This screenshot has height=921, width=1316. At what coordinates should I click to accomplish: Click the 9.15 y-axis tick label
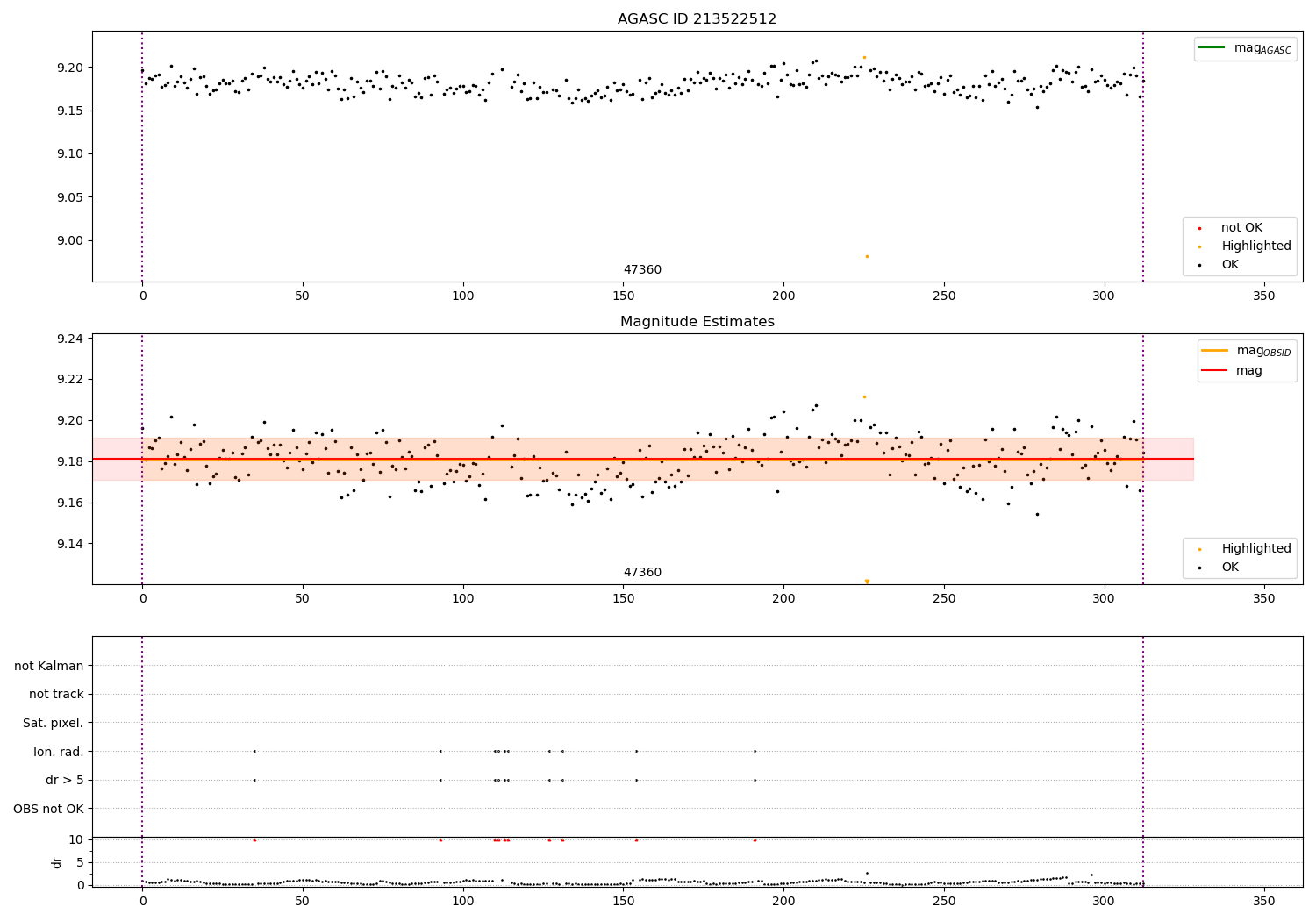tap(71, 111)
